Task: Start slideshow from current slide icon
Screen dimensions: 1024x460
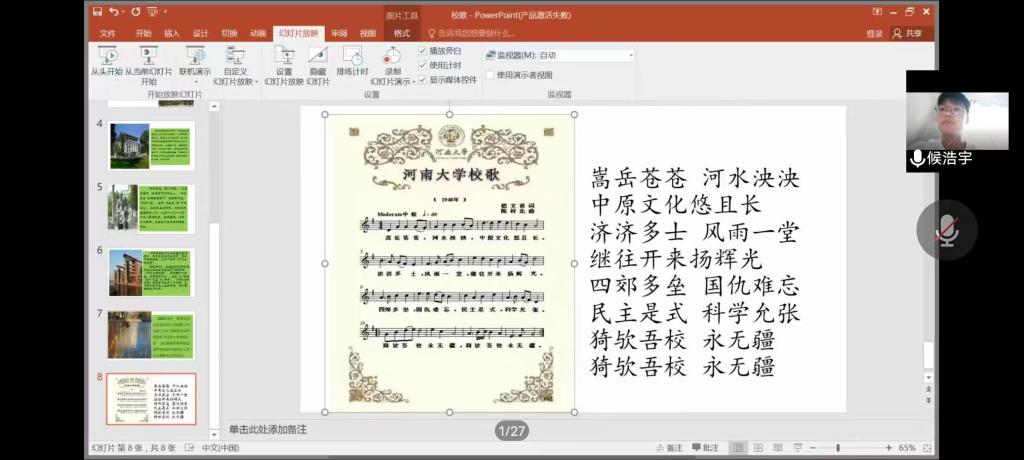Action: 148,57
